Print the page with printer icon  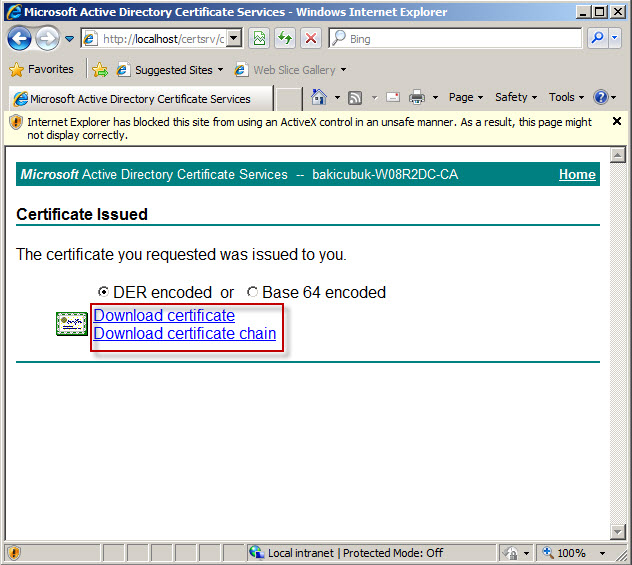417,97
